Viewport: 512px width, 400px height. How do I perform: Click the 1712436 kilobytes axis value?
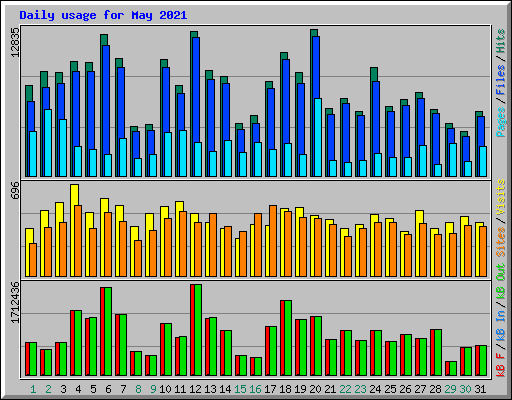[x=15, y=302]
